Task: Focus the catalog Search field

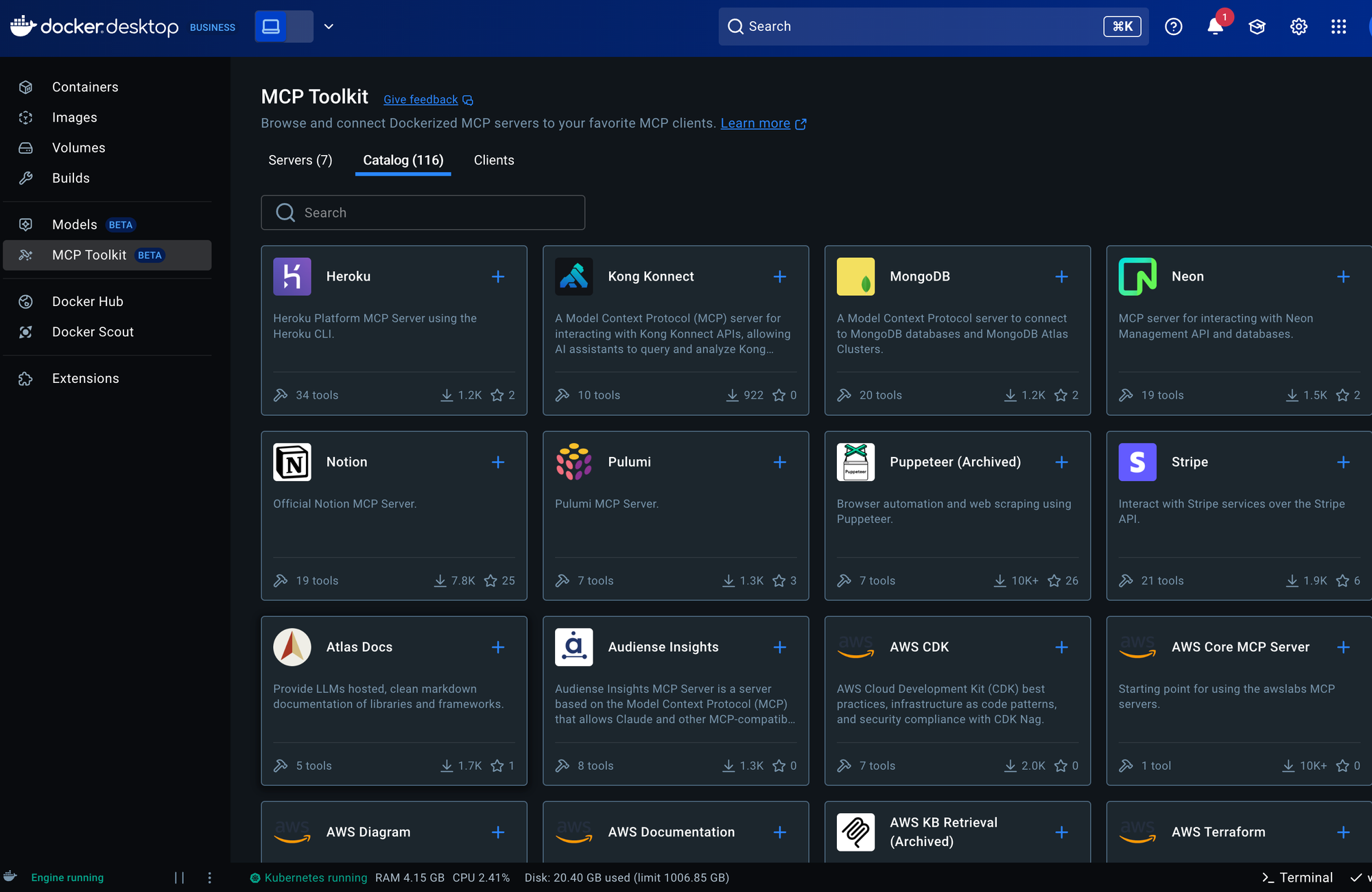Action: (x=423, y=213)
